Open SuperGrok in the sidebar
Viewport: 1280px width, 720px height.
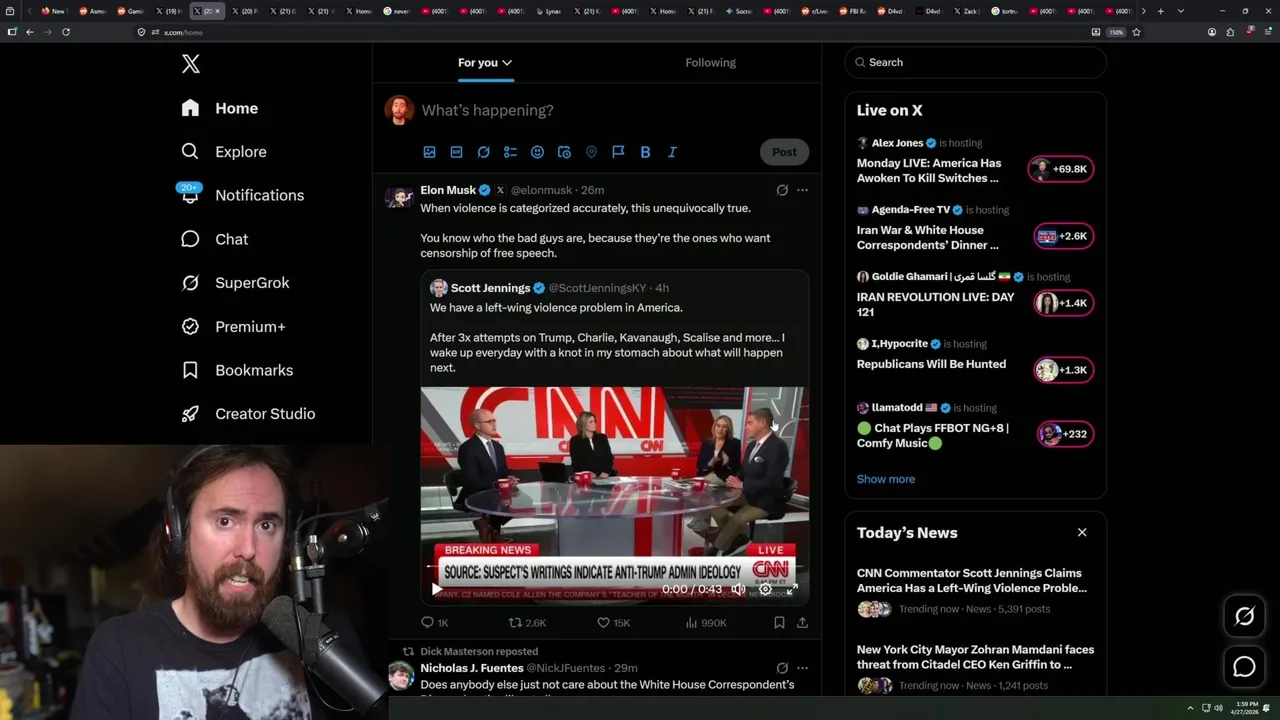pyautogui.click(x=235, y=283)
